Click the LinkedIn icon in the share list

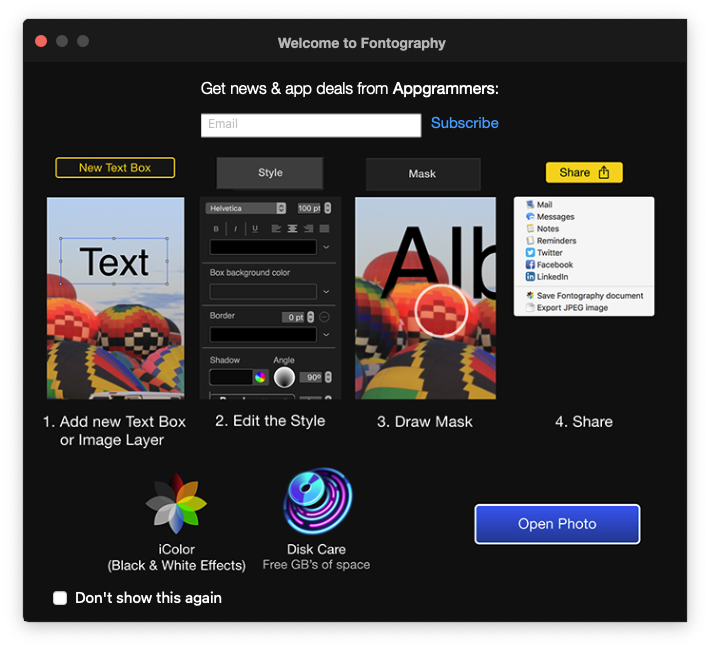[530, 276]
